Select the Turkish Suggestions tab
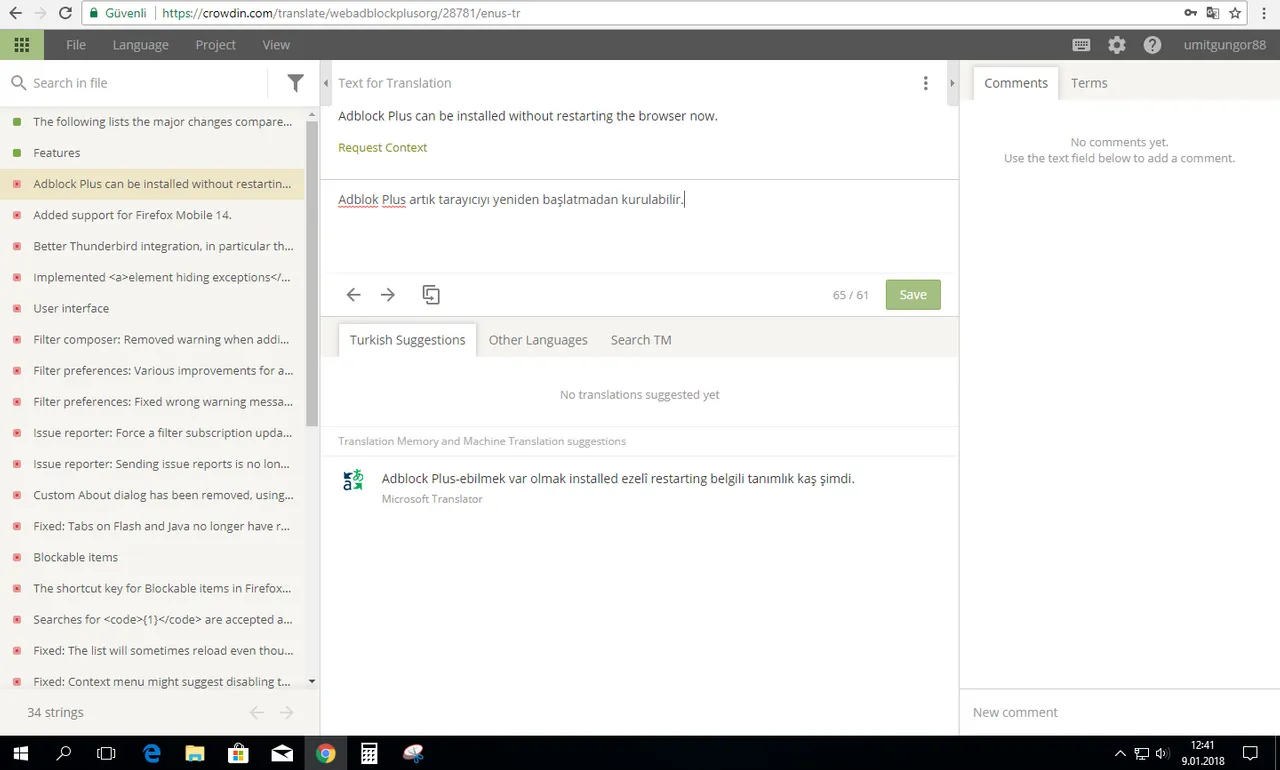Image resolution: width=1280 pixels, height=770 pixels. 407,340
